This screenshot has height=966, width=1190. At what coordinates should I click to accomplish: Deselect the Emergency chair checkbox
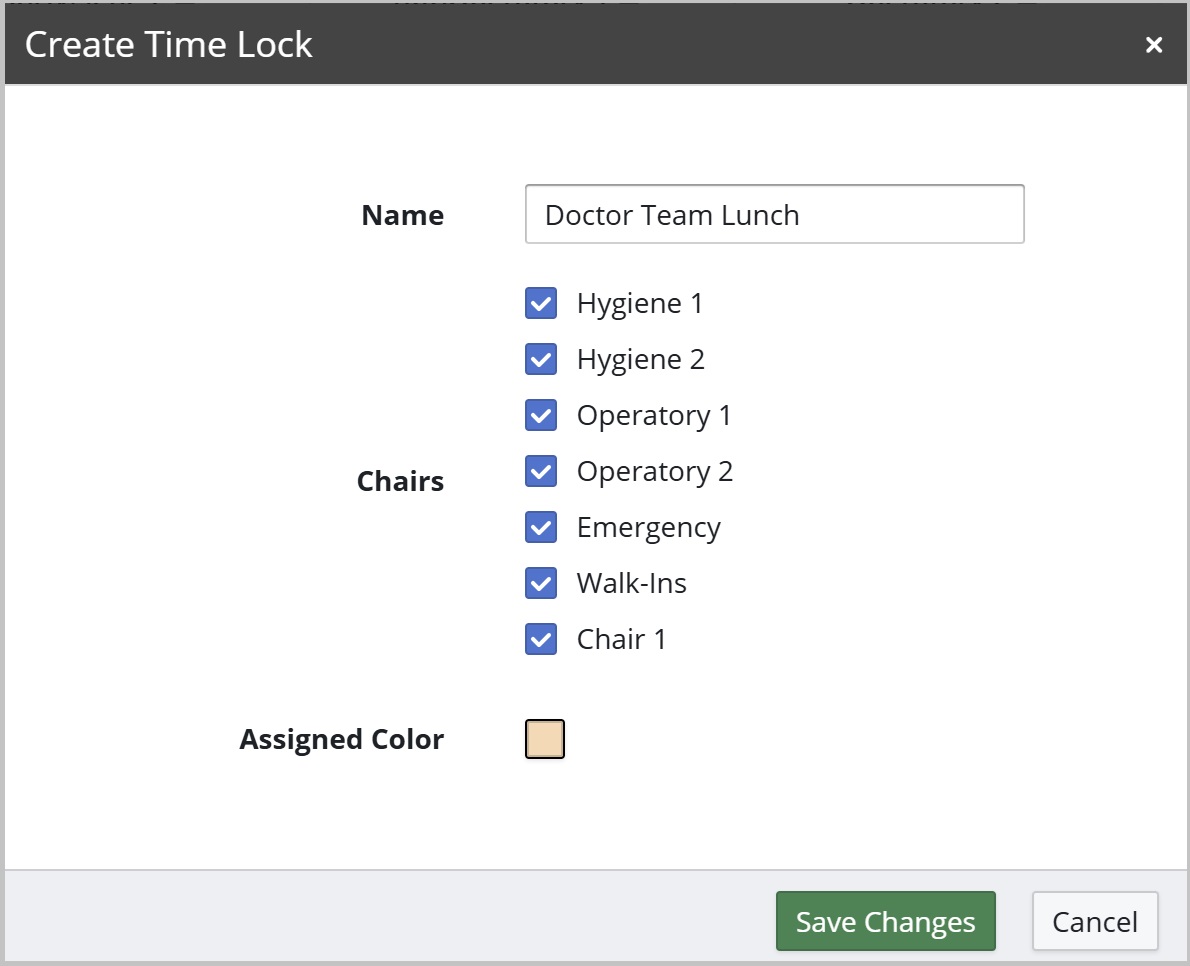[541, 527]
